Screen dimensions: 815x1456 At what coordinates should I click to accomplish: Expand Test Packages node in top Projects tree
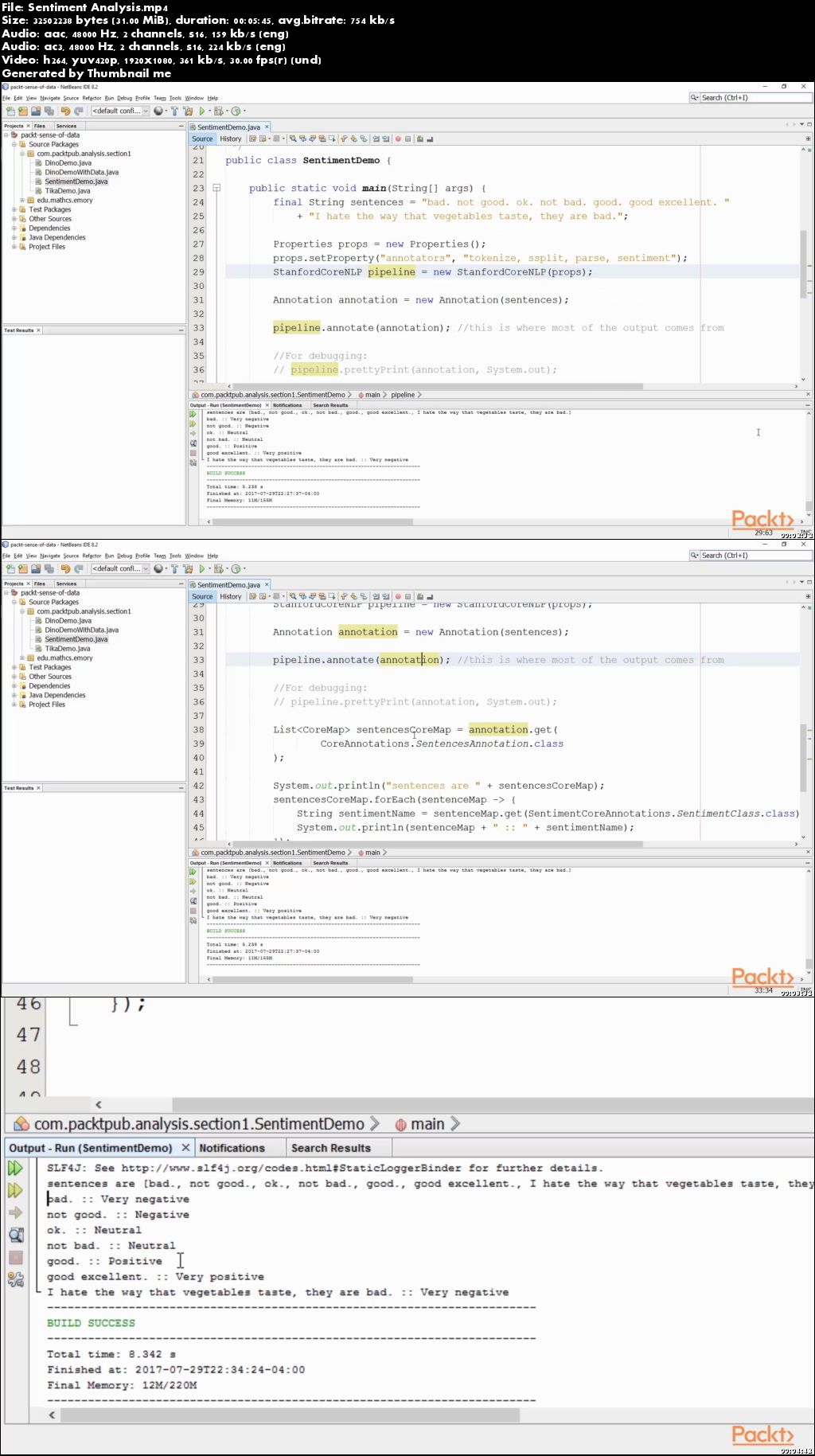pos(14,209)
